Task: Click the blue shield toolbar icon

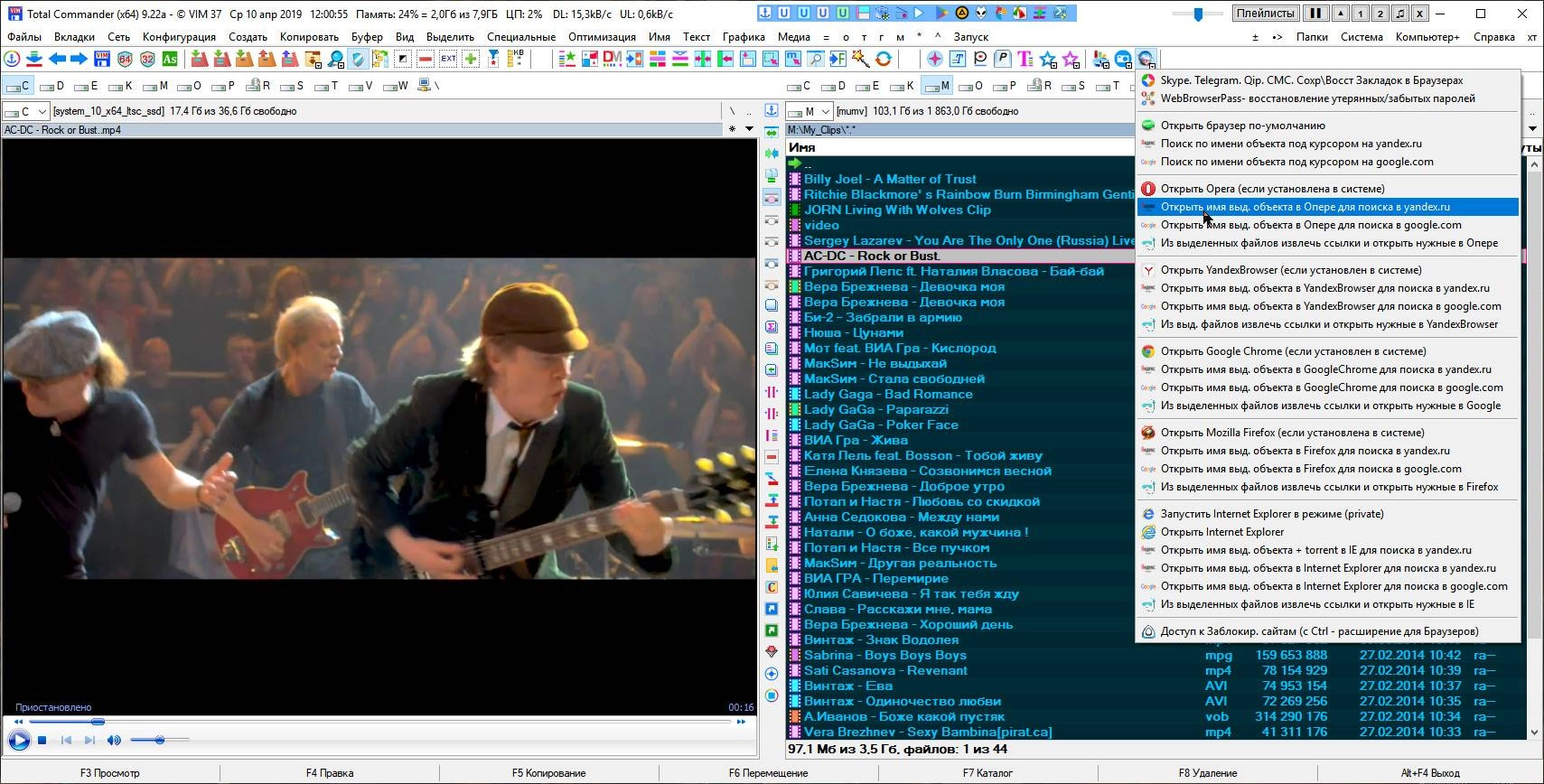Action: [x=358, y=60]
